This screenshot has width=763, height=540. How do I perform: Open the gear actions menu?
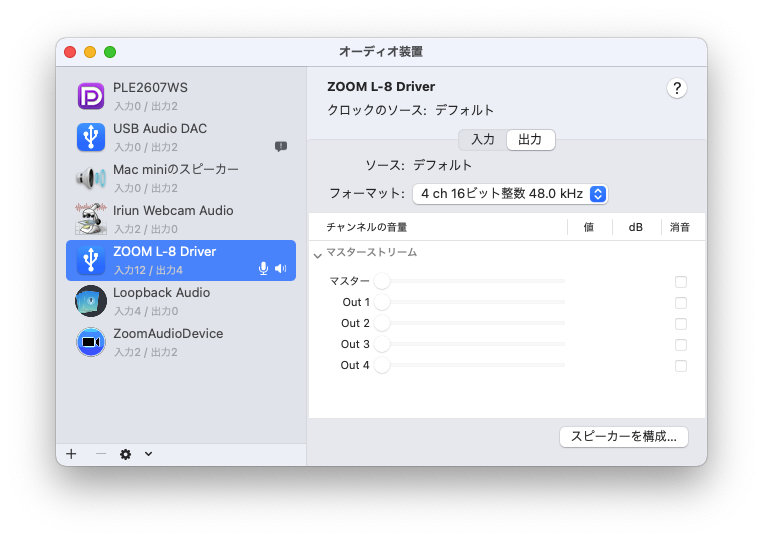(x=126, y=454)
